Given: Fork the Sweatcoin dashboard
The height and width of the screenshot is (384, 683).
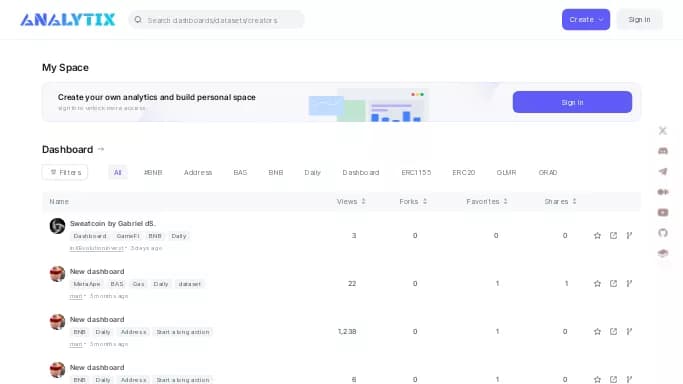Looking at the screenshot, I should 629,236.
